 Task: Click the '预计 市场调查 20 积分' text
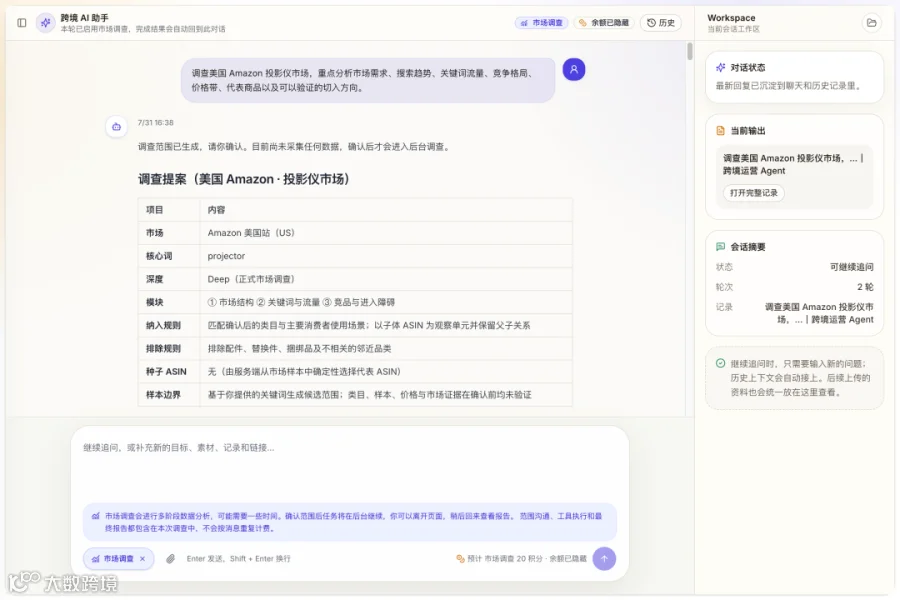click(505, 559)
